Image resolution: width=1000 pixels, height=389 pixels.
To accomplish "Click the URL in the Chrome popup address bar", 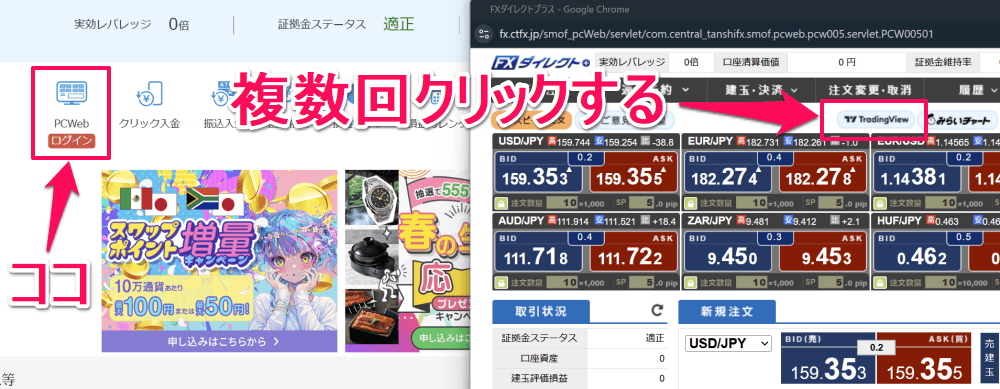I will (x=716, y=34).
